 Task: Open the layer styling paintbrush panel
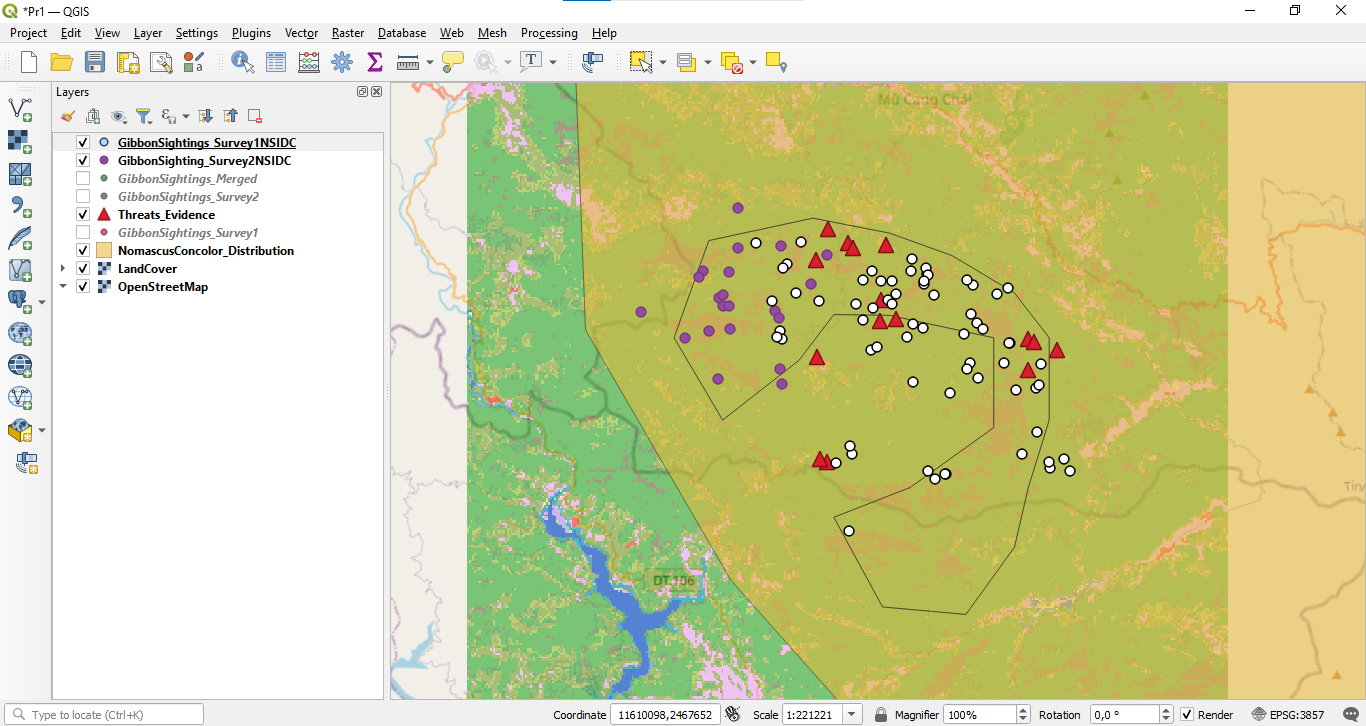(x=68, y=116)
